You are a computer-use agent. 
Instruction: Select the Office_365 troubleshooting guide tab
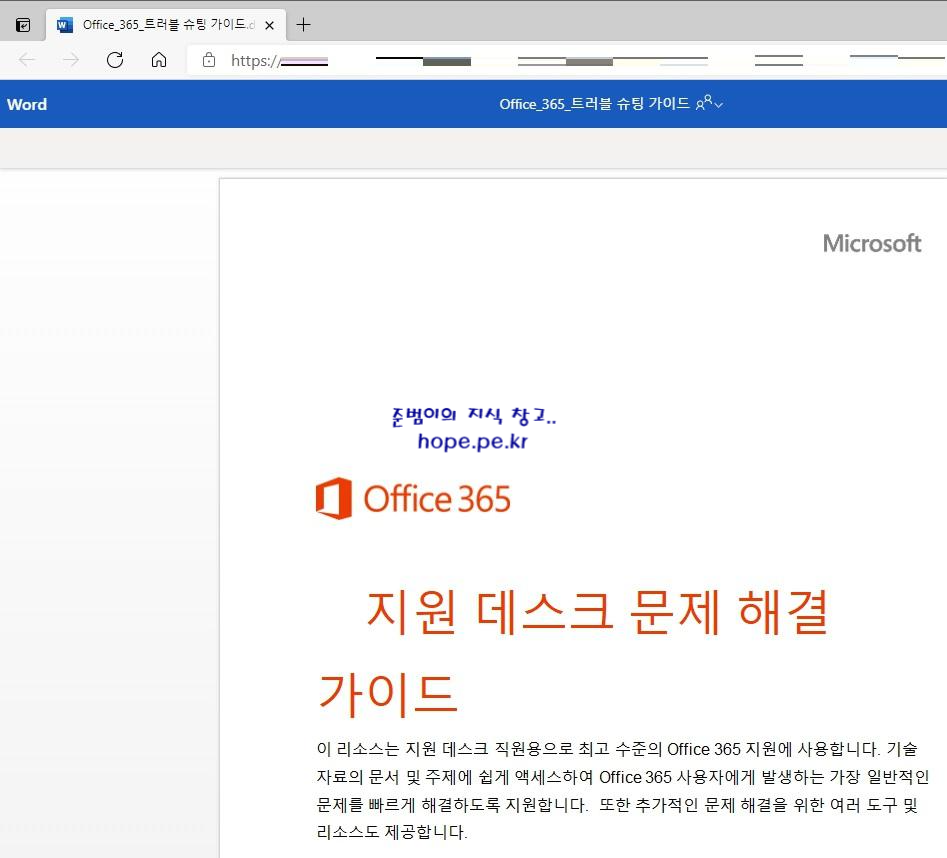pyautogui.click(x=165, y=25)
